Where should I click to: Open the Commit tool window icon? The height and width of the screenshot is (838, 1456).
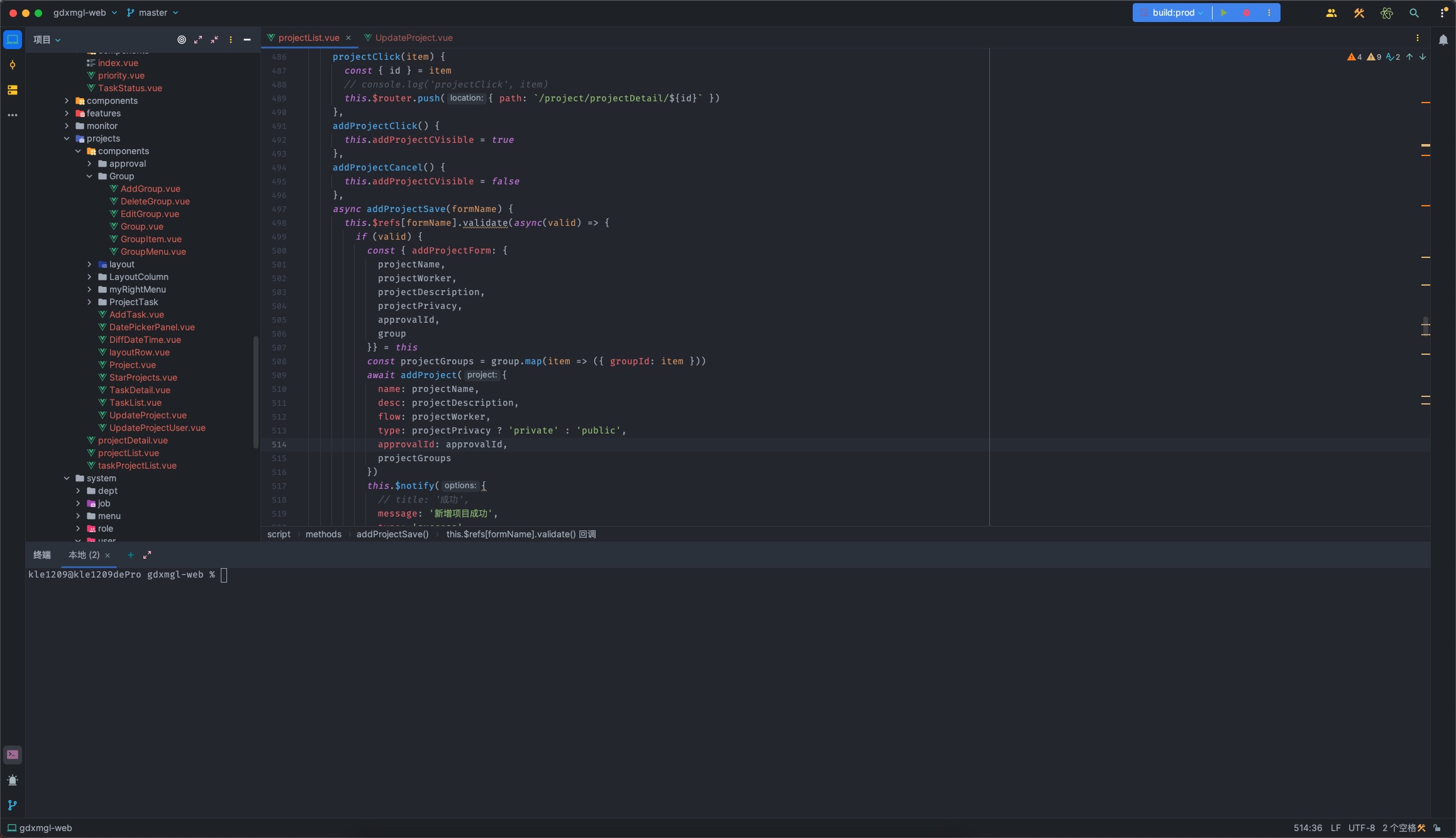[13, 65]
